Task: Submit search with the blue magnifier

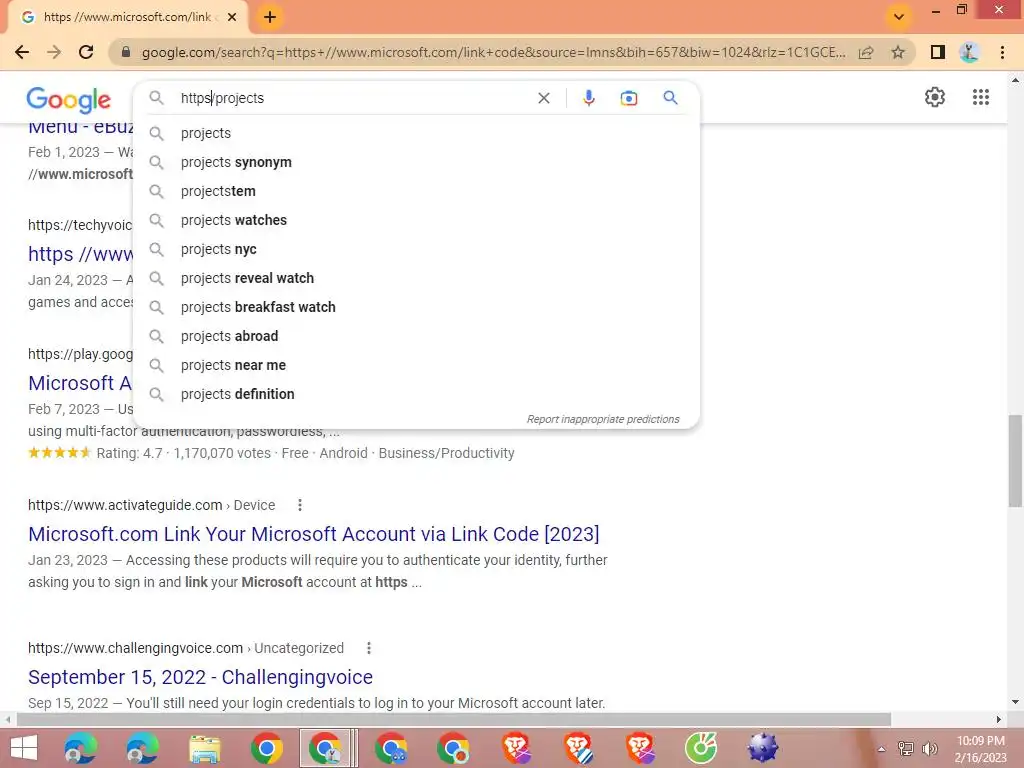Action: (x=670, y=98)
